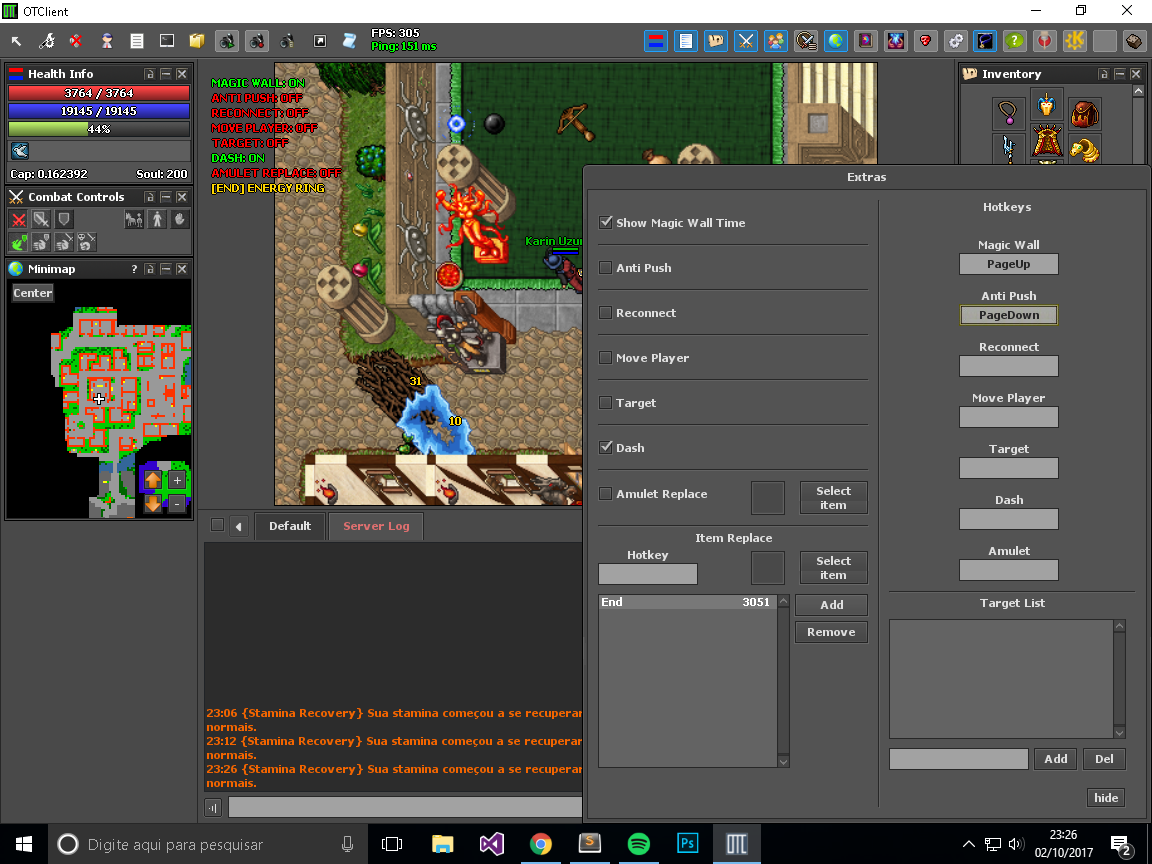Image resolution: width=1152 pixels, height=864 pixels.
Task: Click the treasure map scroll toolbar icon
Action: coord(716,41)
